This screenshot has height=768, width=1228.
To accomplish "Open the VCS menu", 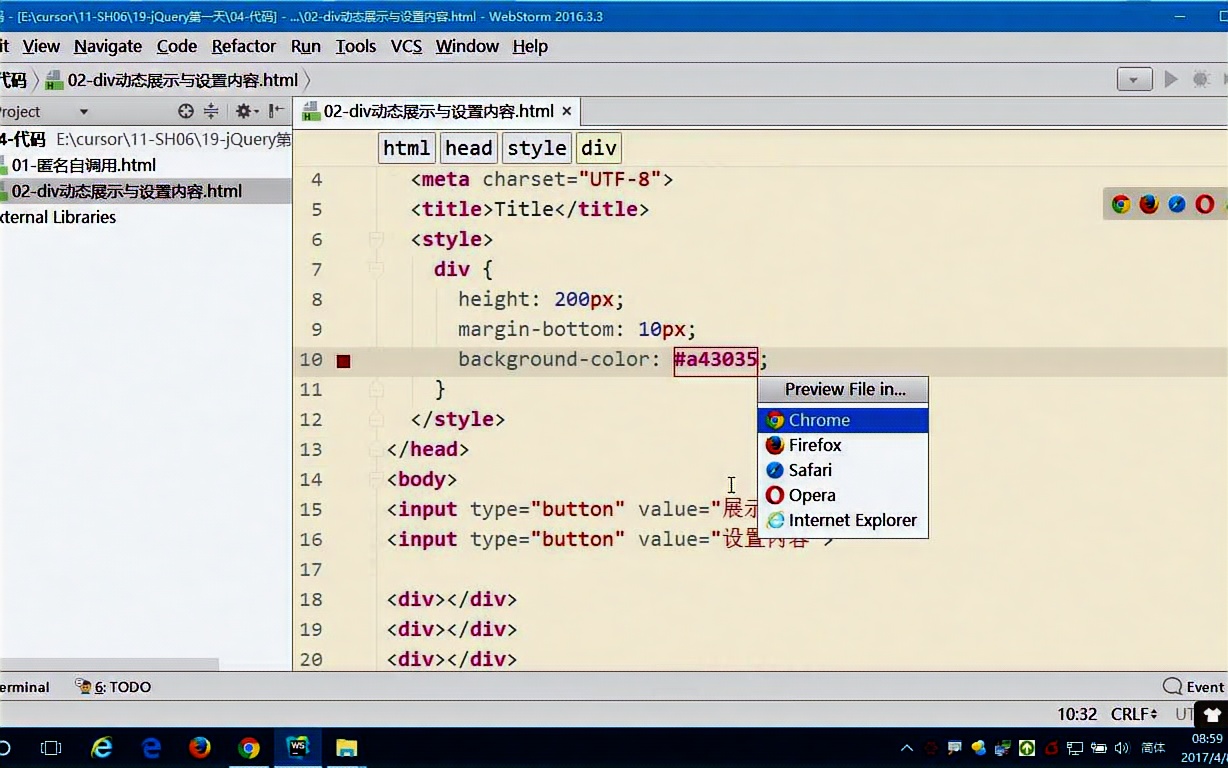I will (x=406, y=46).
